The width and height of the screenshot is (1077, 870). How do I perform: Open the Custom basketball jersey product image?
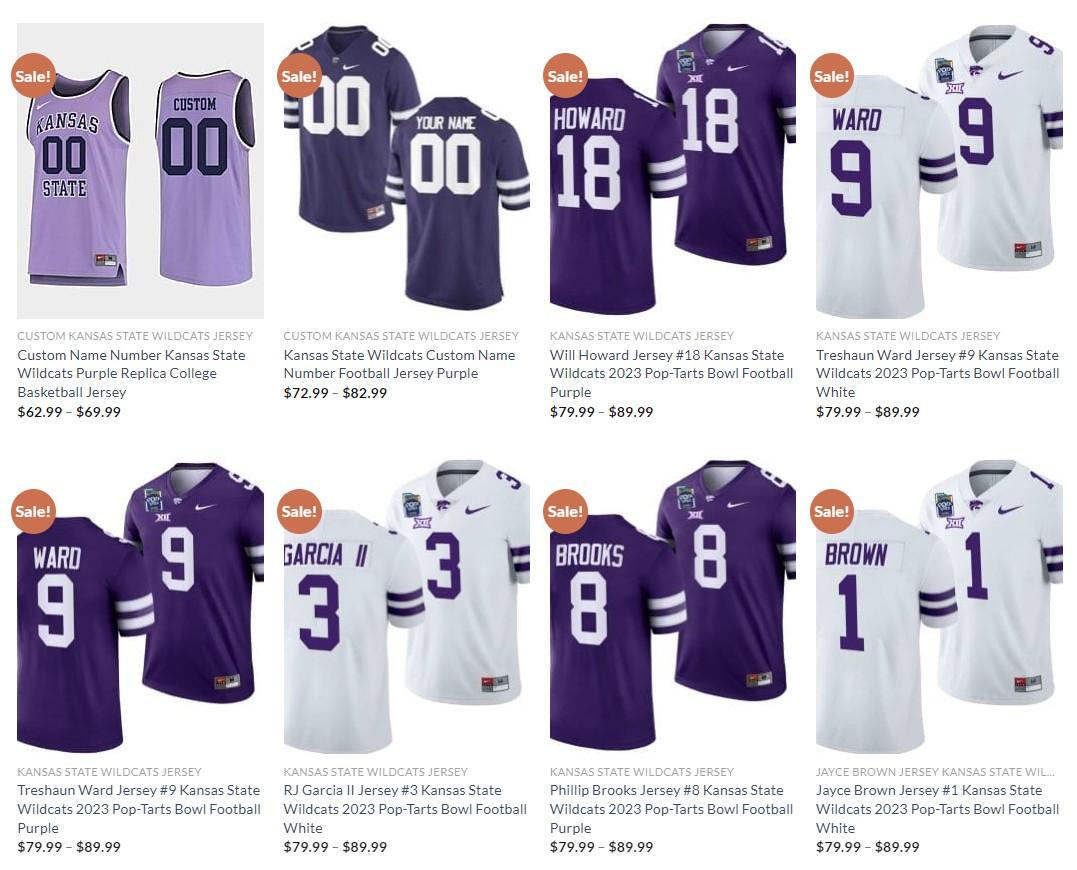(x=140, y=171)
